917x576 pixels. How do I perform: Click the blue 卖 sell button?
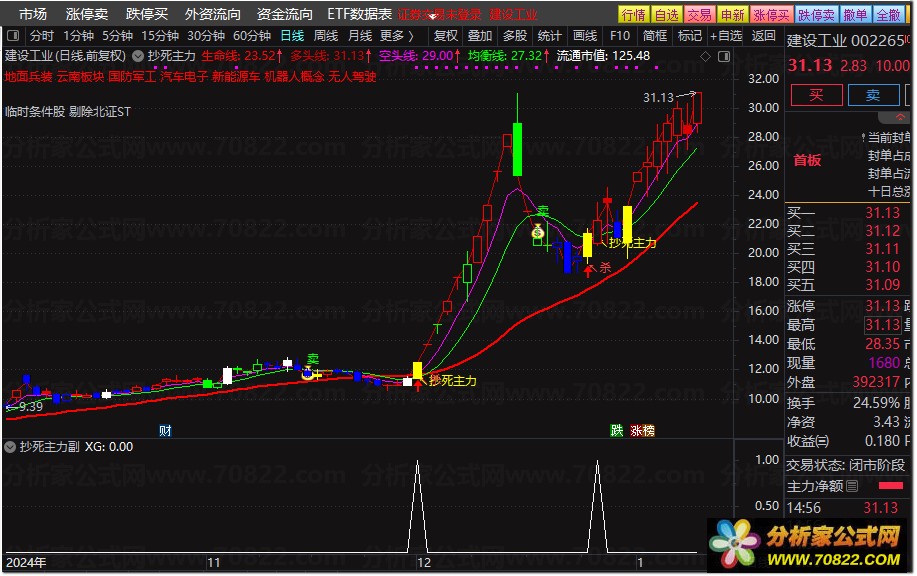click(x=873, y=95)
